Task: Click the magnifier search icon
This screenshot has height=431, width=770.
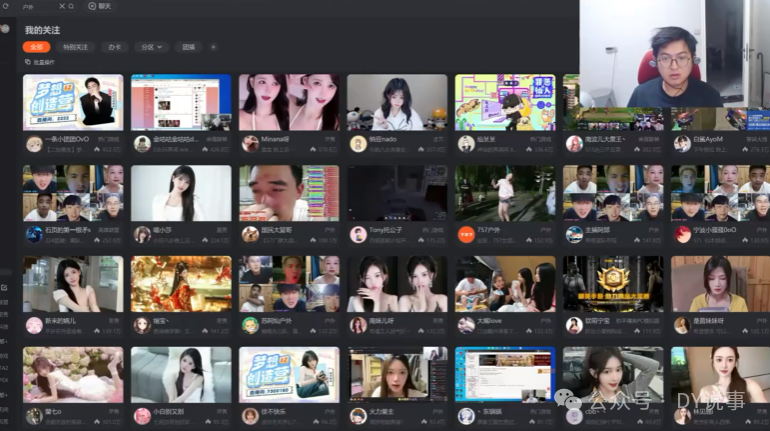Action: coord(71,6)
